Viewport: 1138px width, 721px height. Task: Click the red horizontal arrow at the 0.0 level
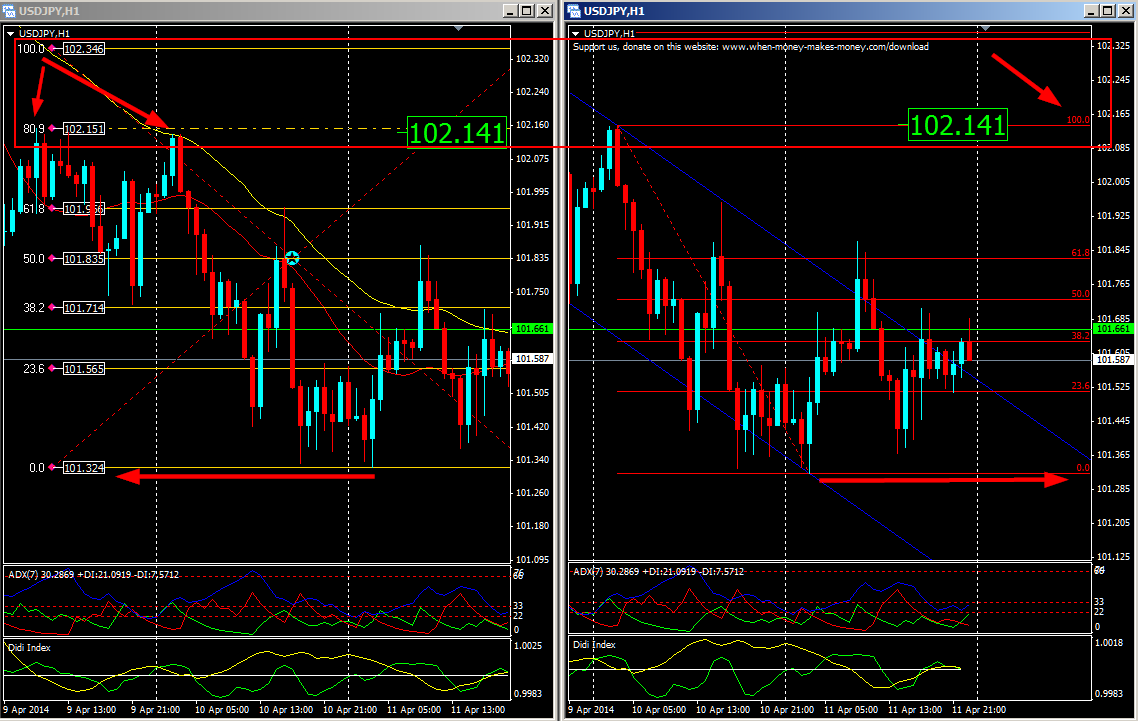click(x=245, y=475)
